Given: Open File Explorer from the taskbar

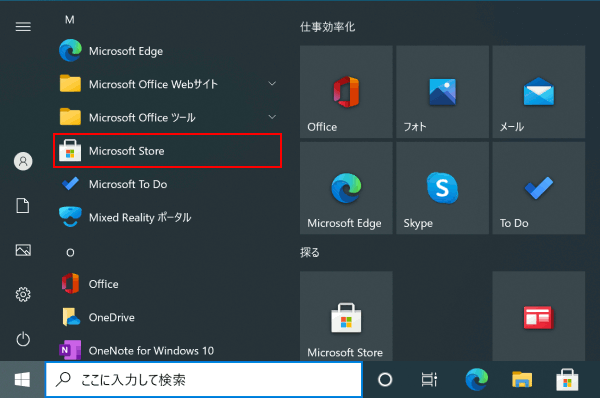Looking at the screenshot, I should coord(522,380).
